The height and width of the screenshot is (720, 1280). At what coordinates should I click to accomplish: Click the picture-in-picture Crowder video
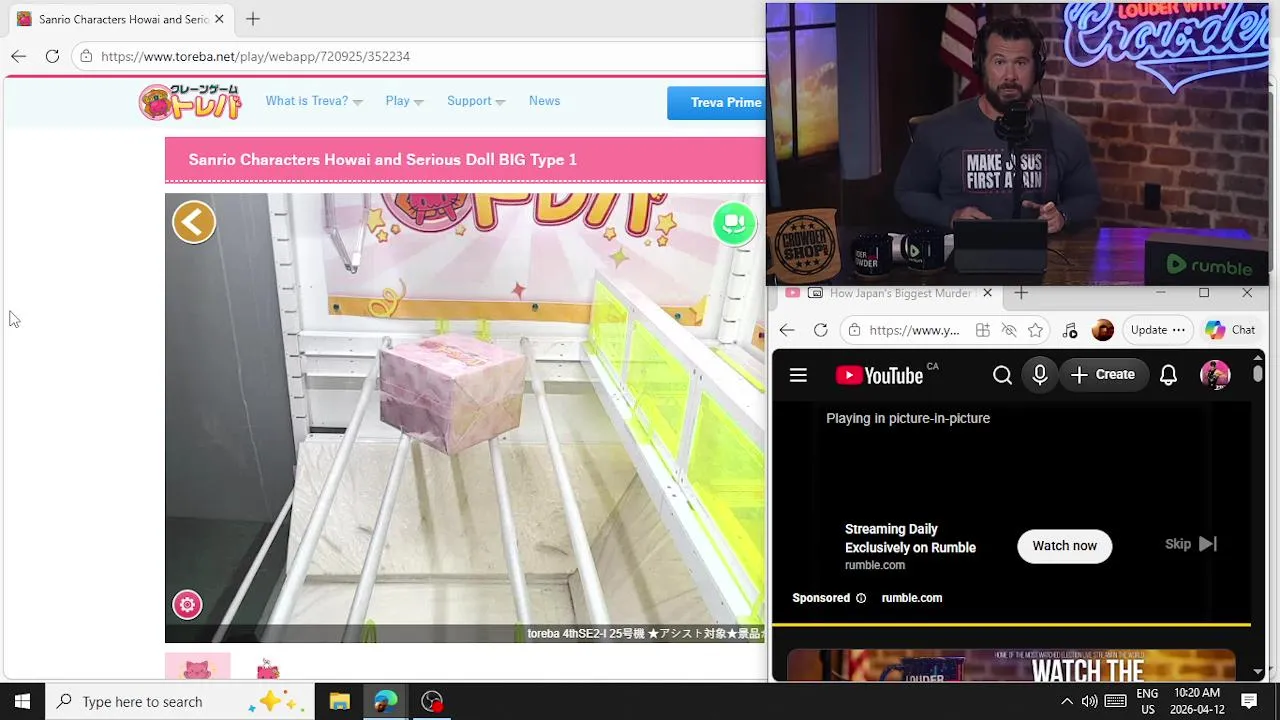coord(1017,144)
